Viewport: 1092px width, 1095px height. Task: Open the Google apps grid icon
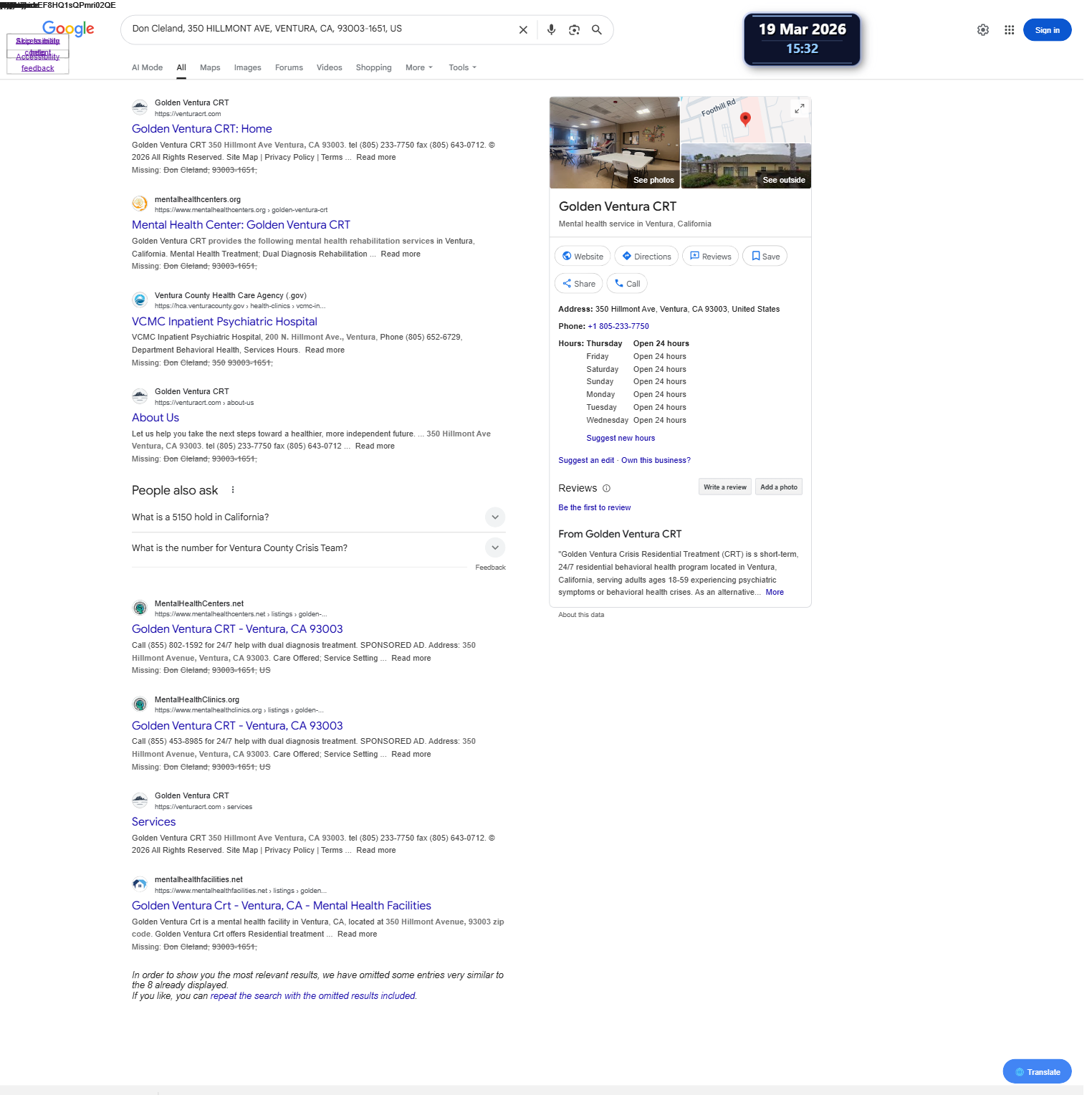pyautogui.click(x=1009, y=30)
